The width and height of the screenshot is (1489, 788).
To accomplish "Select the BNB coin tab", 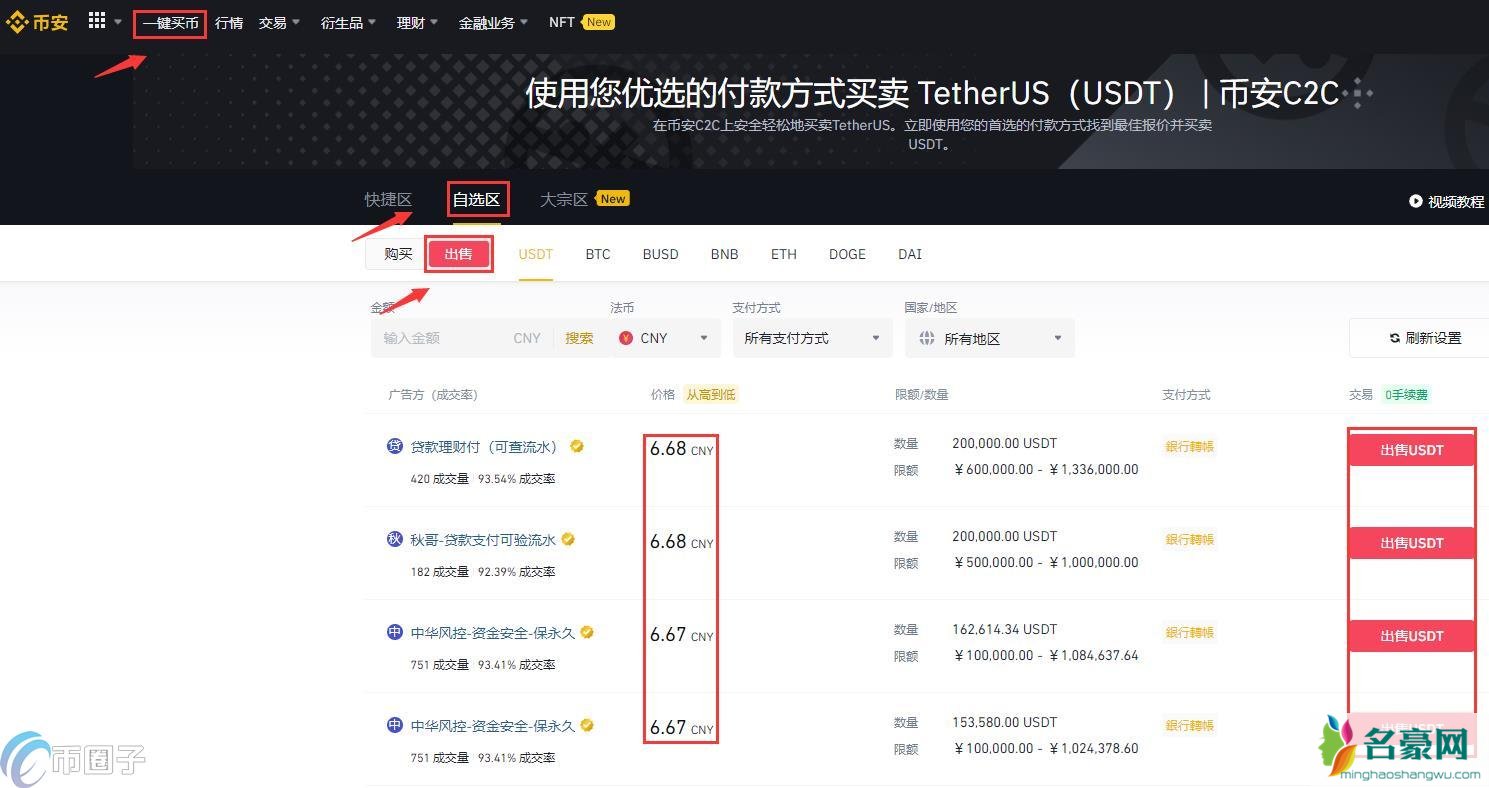I will [x=725, y=254].
